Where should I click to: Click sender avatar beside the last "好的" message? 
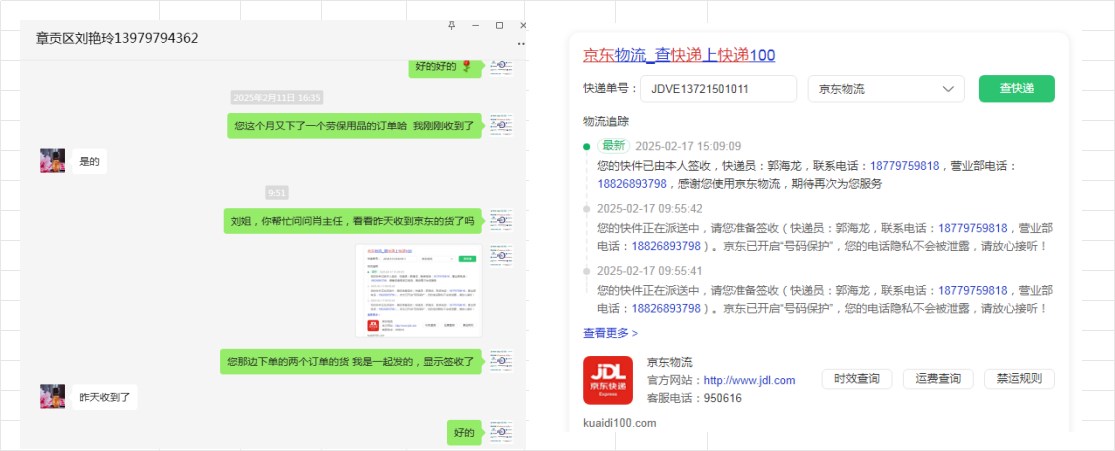coord(501,432)
